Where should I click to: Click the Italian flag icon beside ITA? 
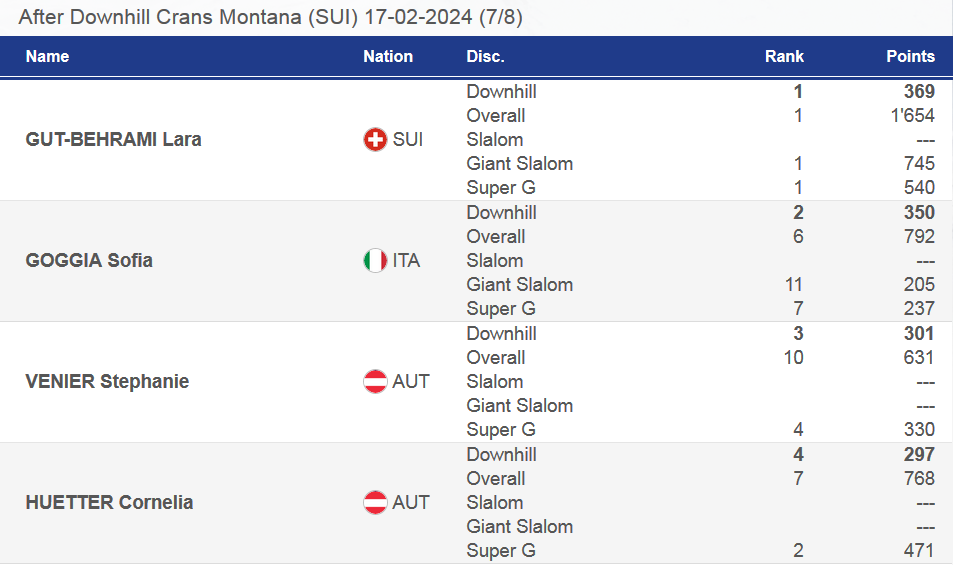click(x=375, y=261)
